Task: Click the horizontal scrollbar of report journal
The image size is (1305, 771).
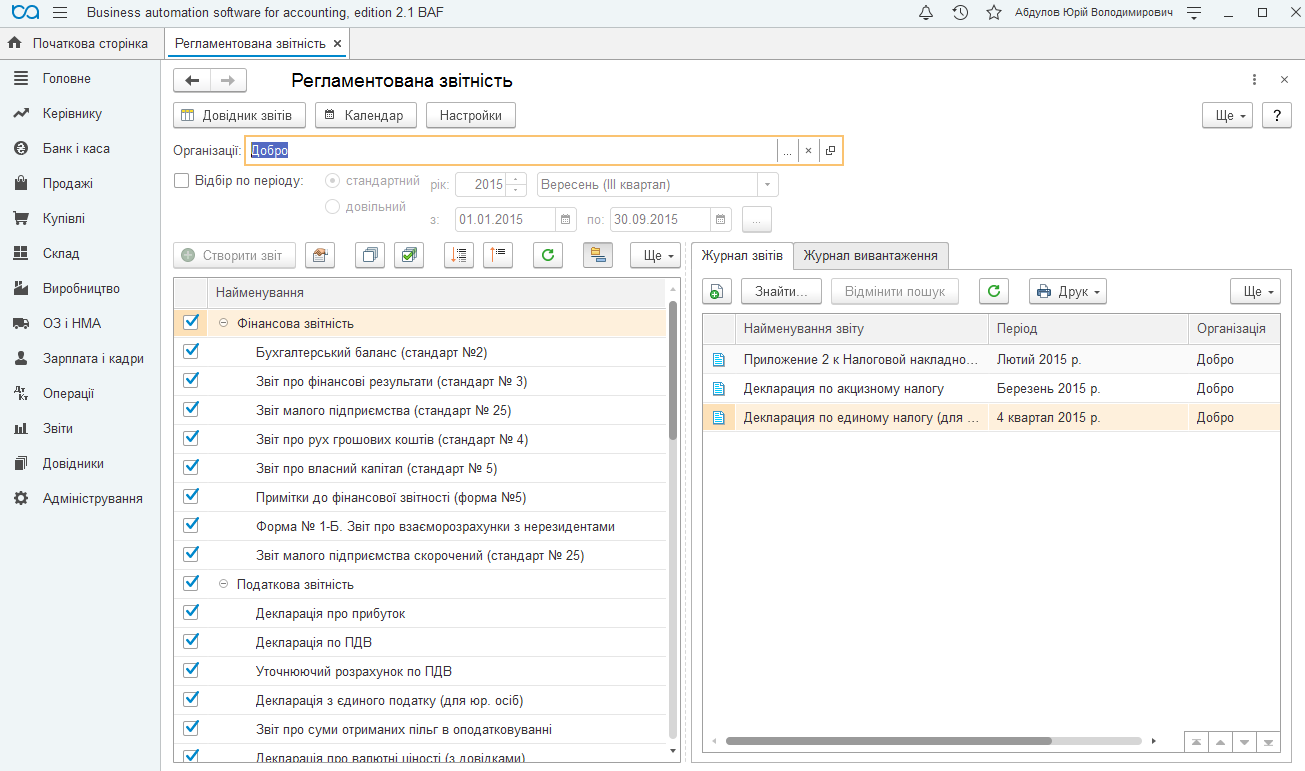Action: [888, 741]
